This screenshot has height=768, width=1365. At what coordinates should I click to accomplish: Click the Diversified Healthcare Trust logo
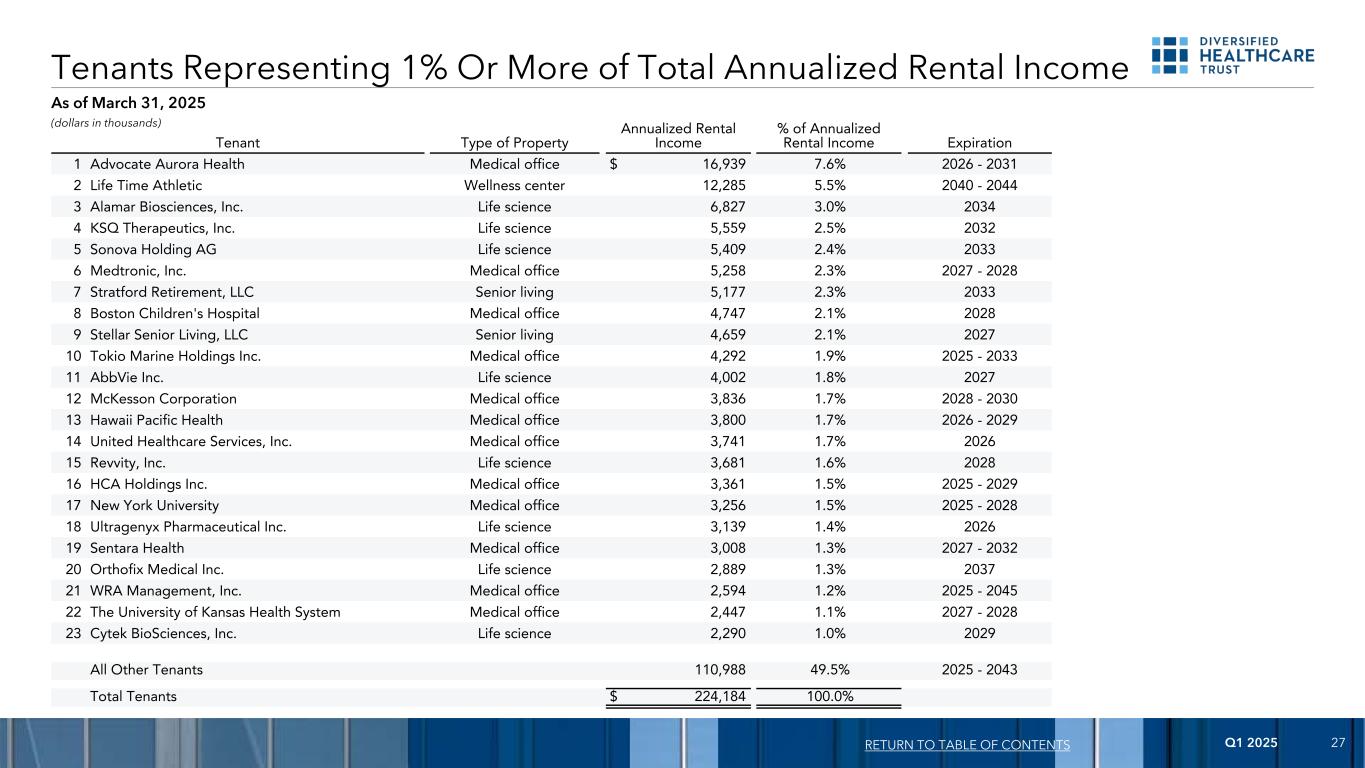coord(1233,56)
